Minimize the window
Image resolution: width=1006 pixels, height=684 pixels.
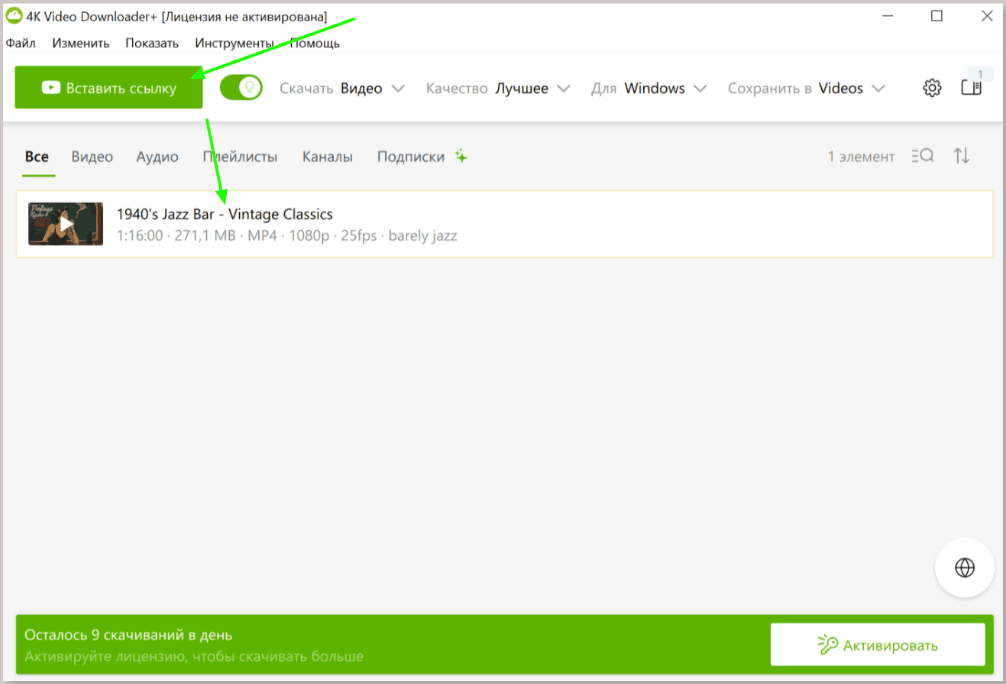tap(887, 15)
